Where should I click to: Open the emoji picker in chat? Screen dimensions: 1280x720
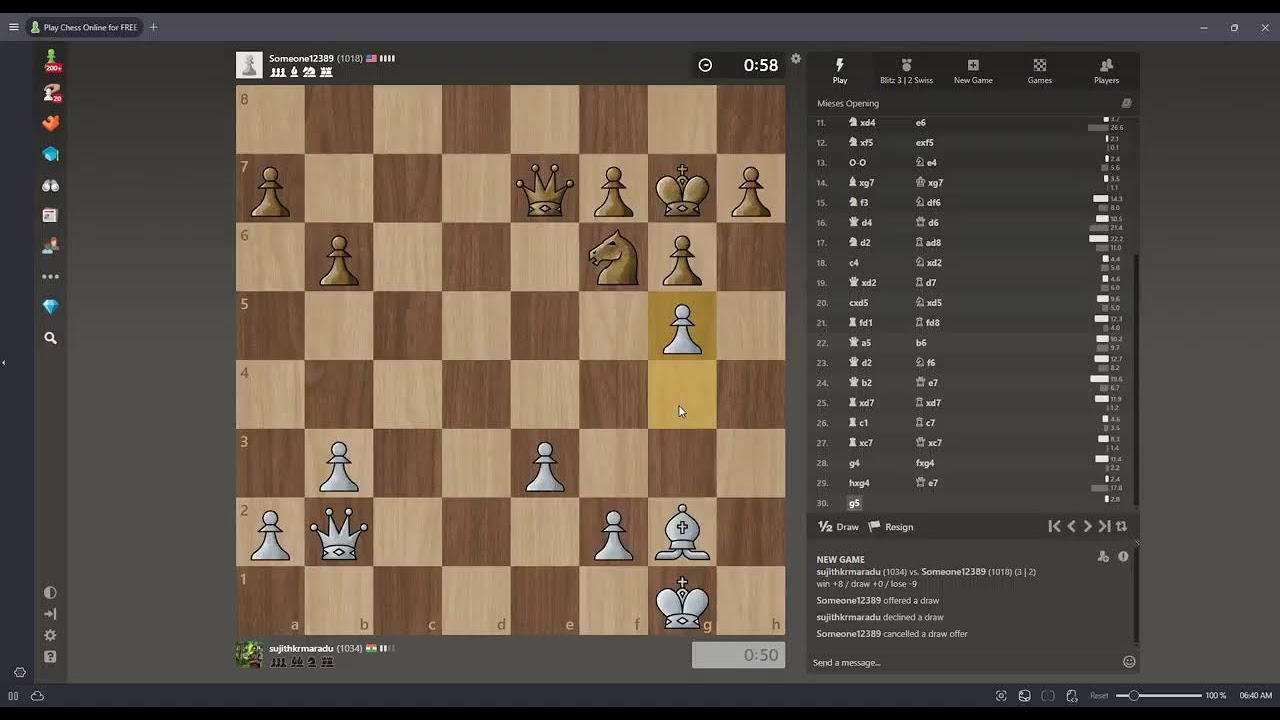pyautogui.click(x=1129, y=662)
